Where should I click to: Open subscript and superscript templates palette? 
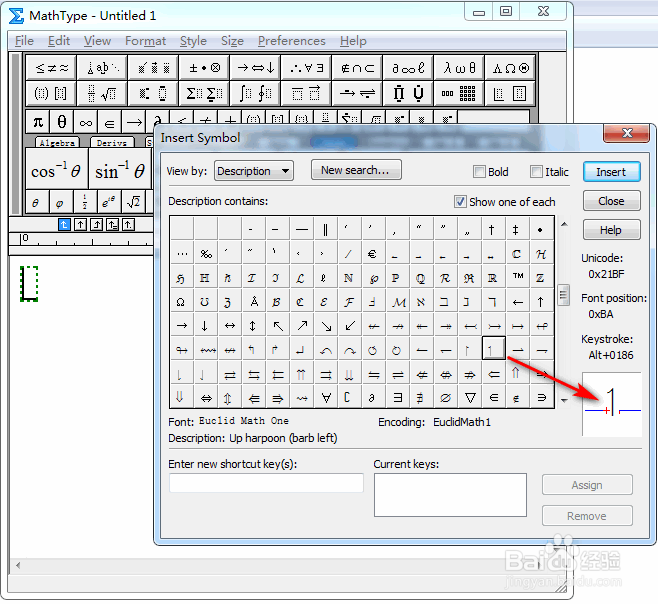[153, 93]
